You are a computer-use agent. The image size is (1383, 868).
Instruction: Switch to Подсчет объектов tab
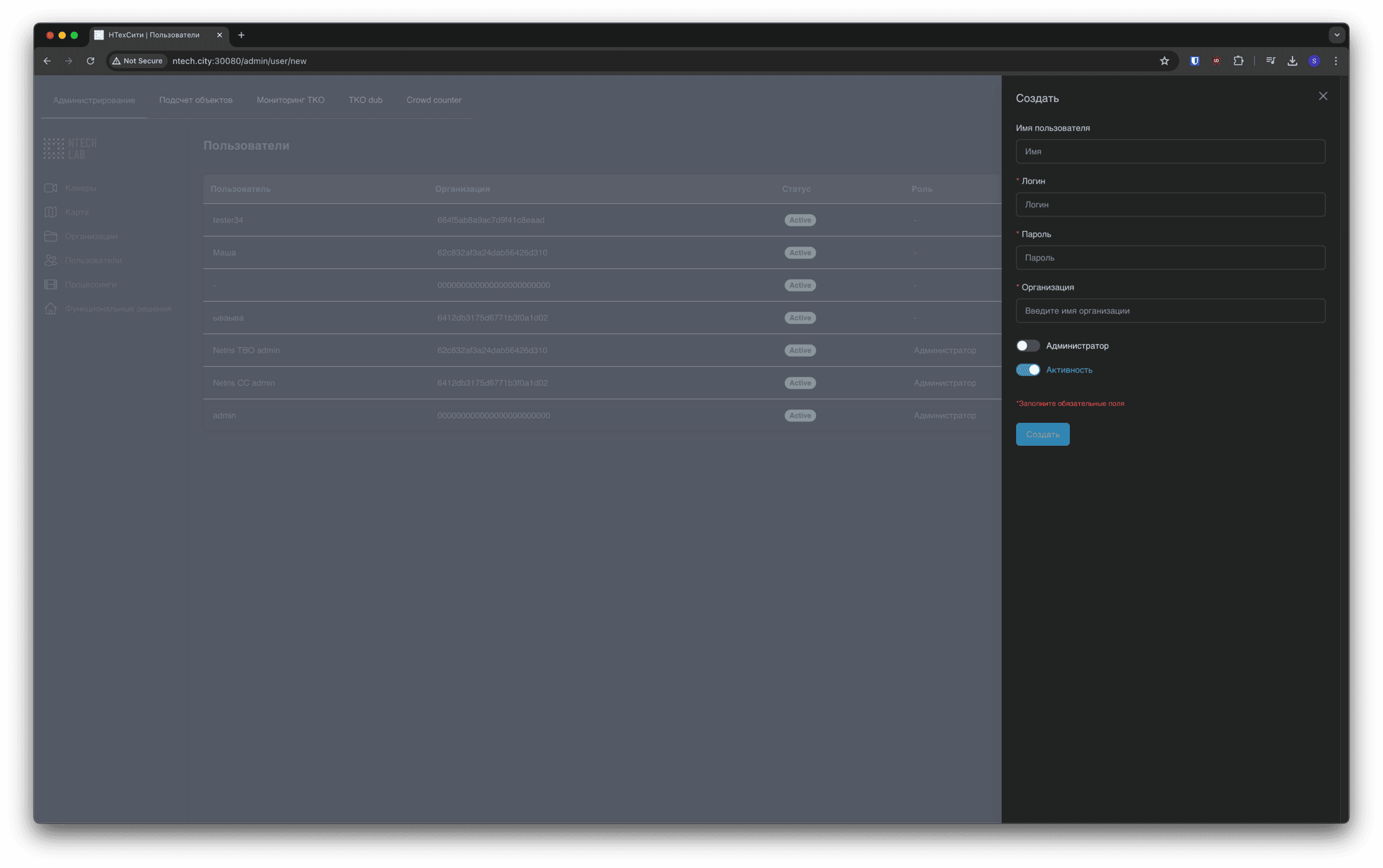(196, 100)
